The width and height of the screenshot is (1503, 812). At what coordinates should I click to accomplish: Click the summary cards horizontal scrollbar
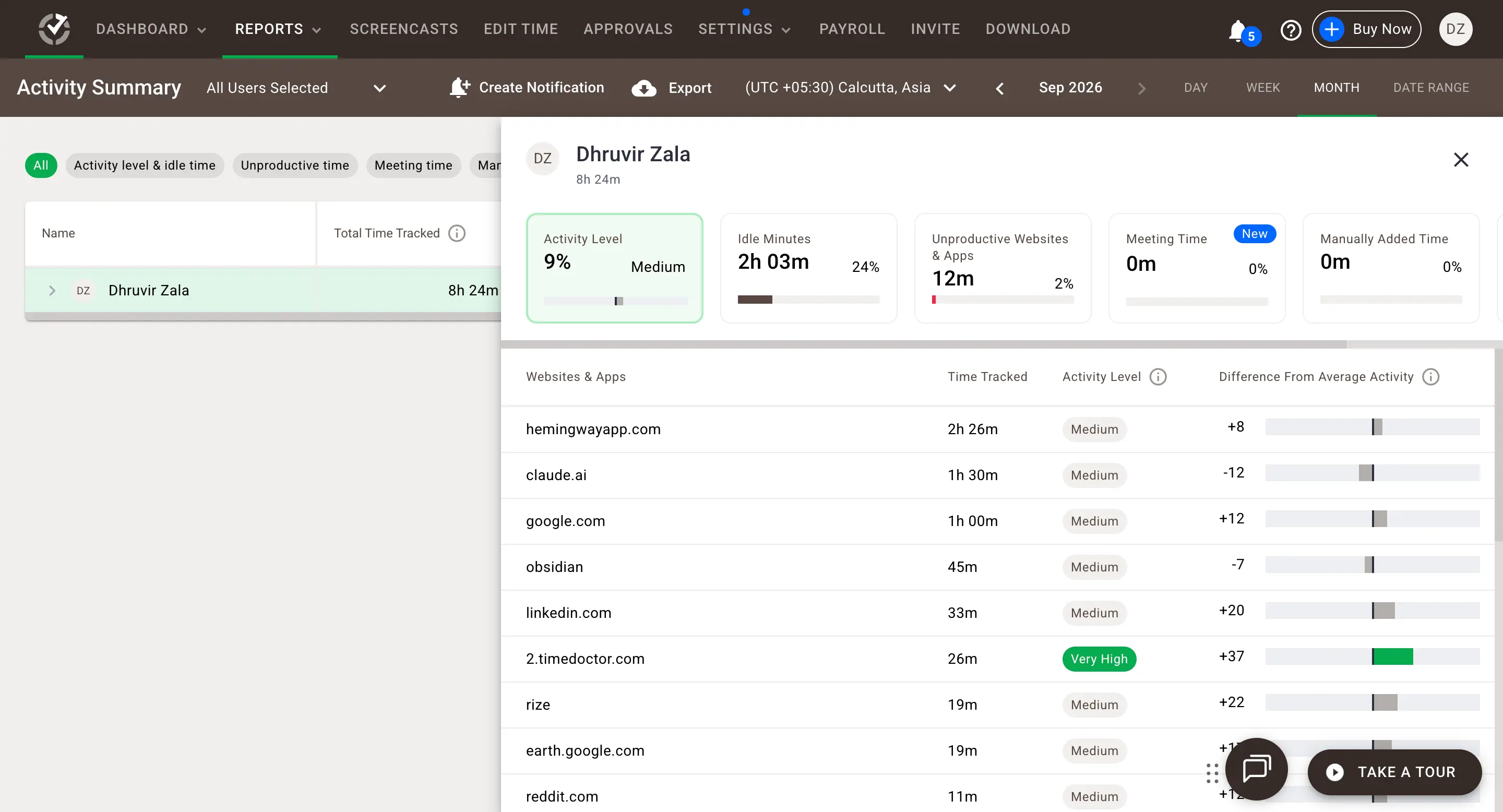pos(924,344)
